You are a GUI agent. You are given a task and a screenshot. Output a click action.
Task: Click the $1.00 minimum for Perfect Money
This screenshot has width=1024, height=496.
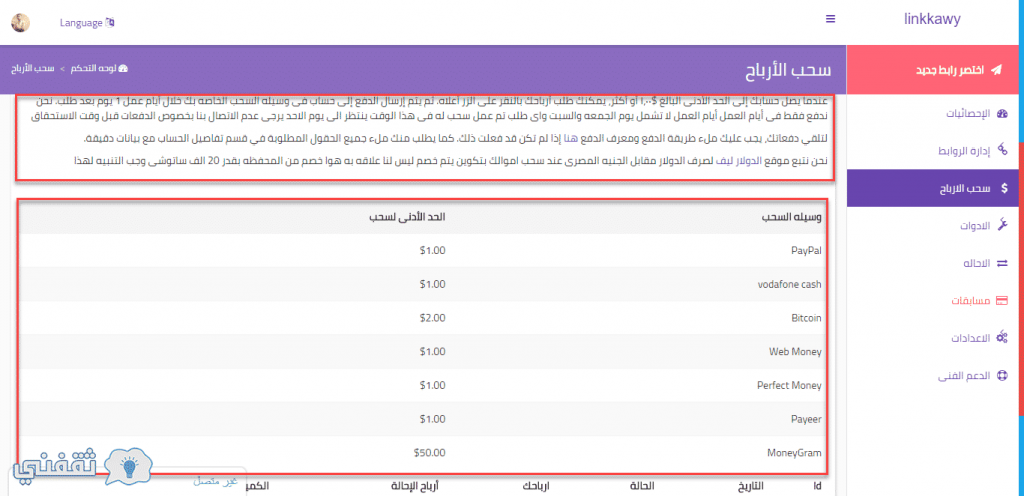pos(432,386)
